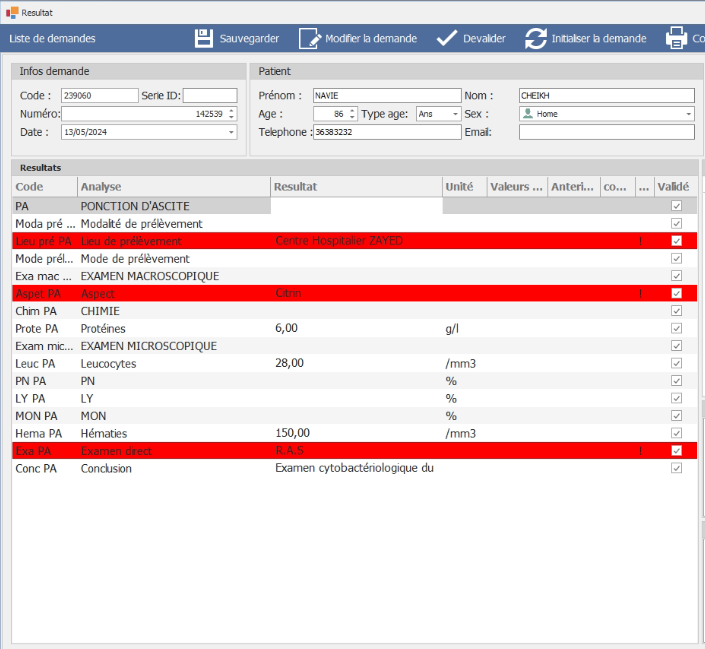This screenshot has height=649, width=705.
Task: Open the Sex dropdown arrow
Action: tap(688, 114)
